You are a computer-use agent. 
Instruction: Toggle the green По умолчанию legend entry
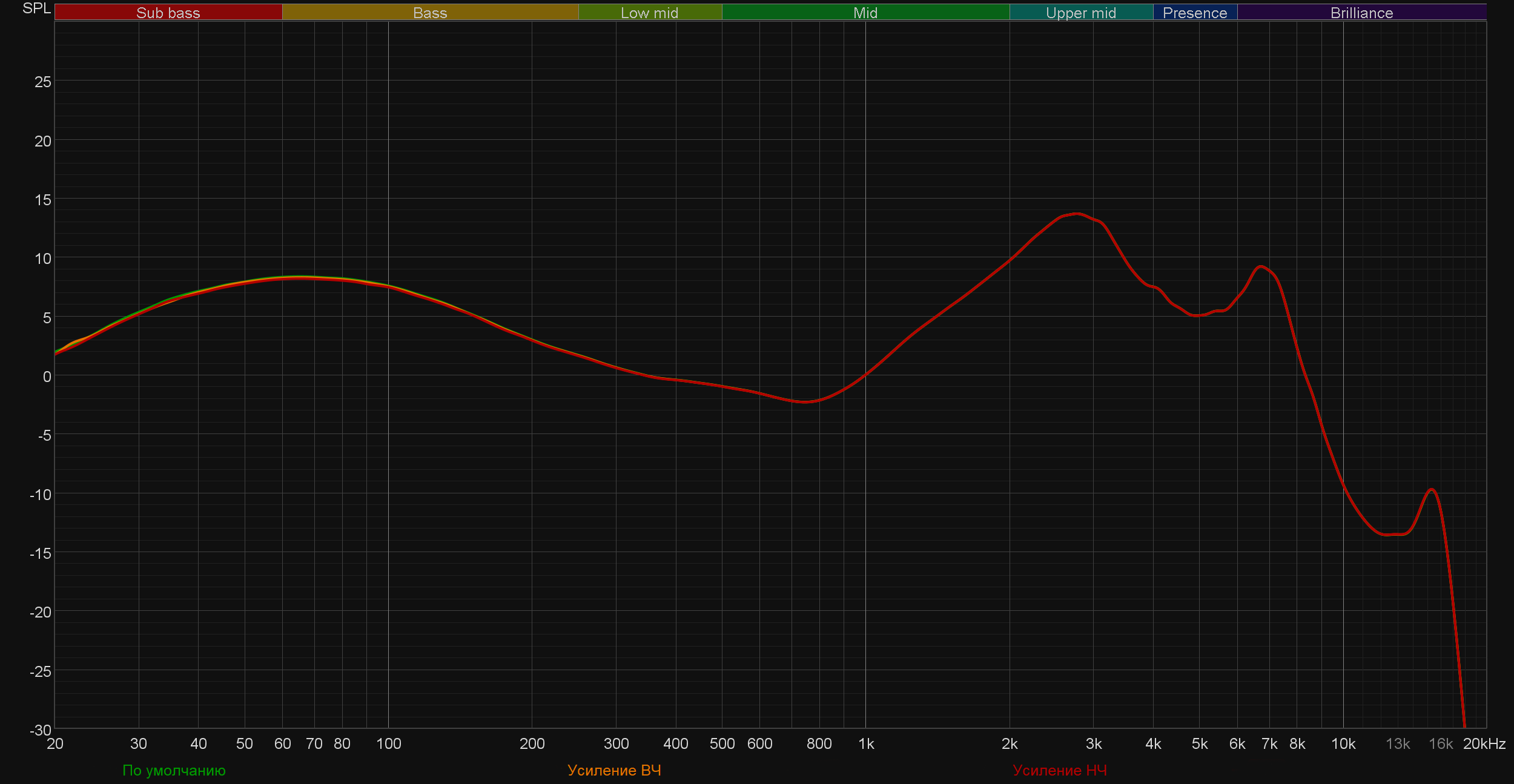(x=174, y=770)
